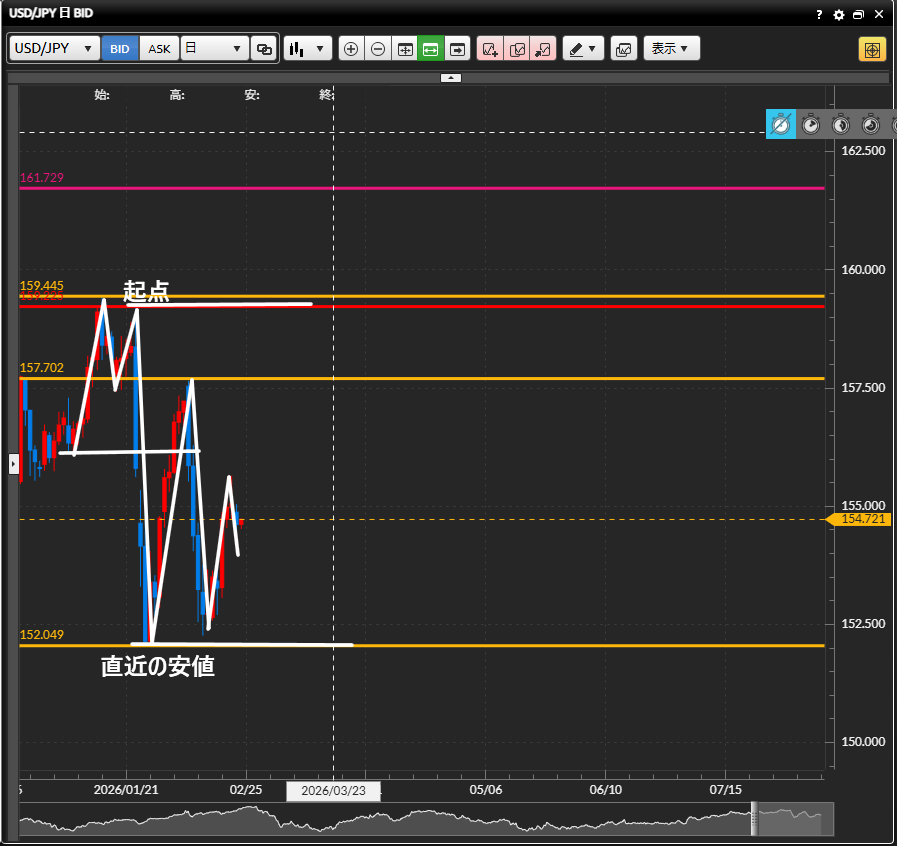Viewport: 897px width, 846px height.
Task: Click the green fit-width chart icon
Action: coord(431,49)
